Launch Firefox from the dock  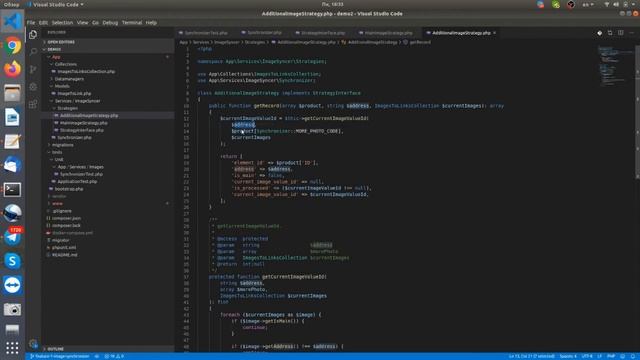12,69
